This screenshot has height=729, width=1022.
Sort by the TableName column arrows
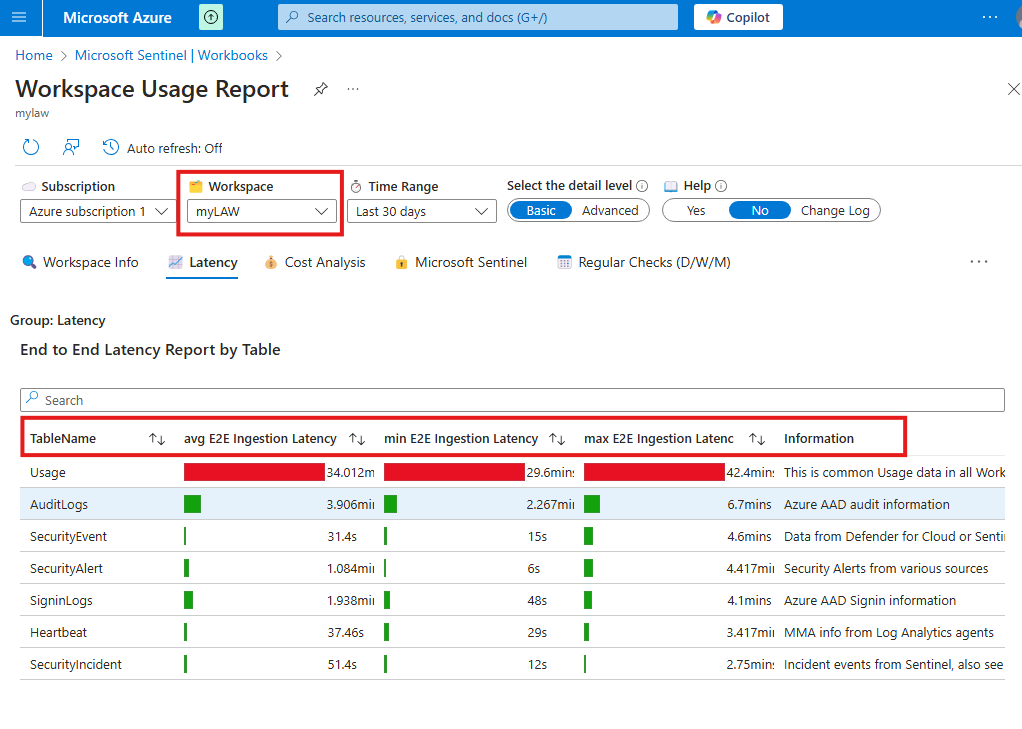156,439
